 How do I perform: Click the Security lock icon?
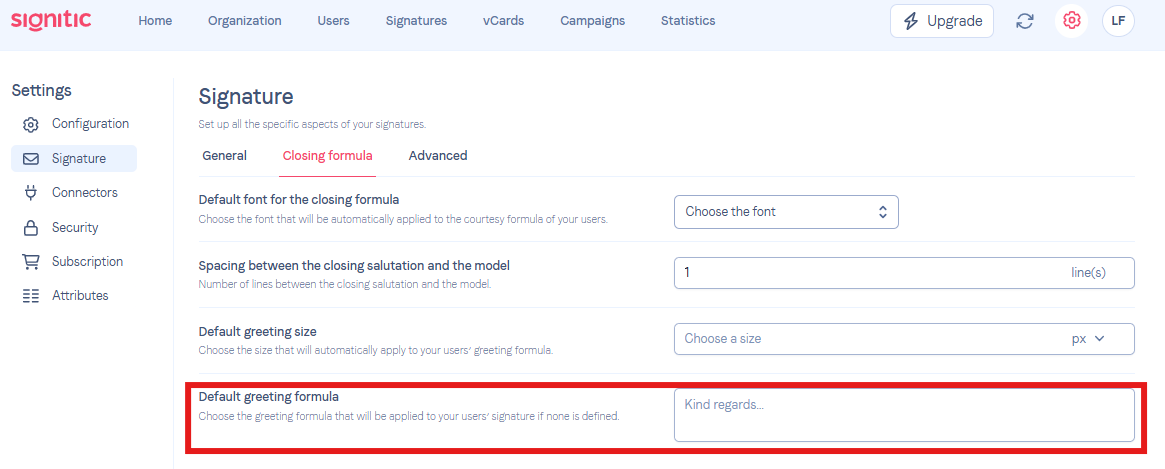point(30,227)
